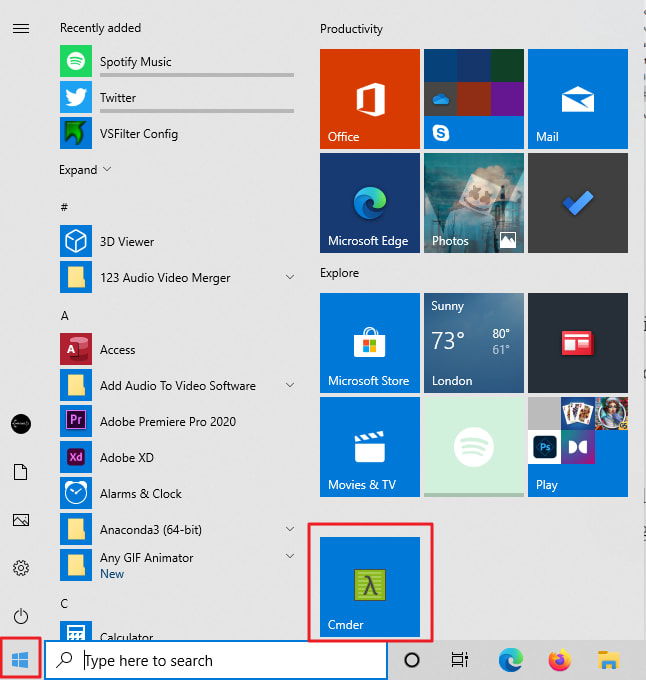Click the C letter header in app list

click(x=64, y=603)
